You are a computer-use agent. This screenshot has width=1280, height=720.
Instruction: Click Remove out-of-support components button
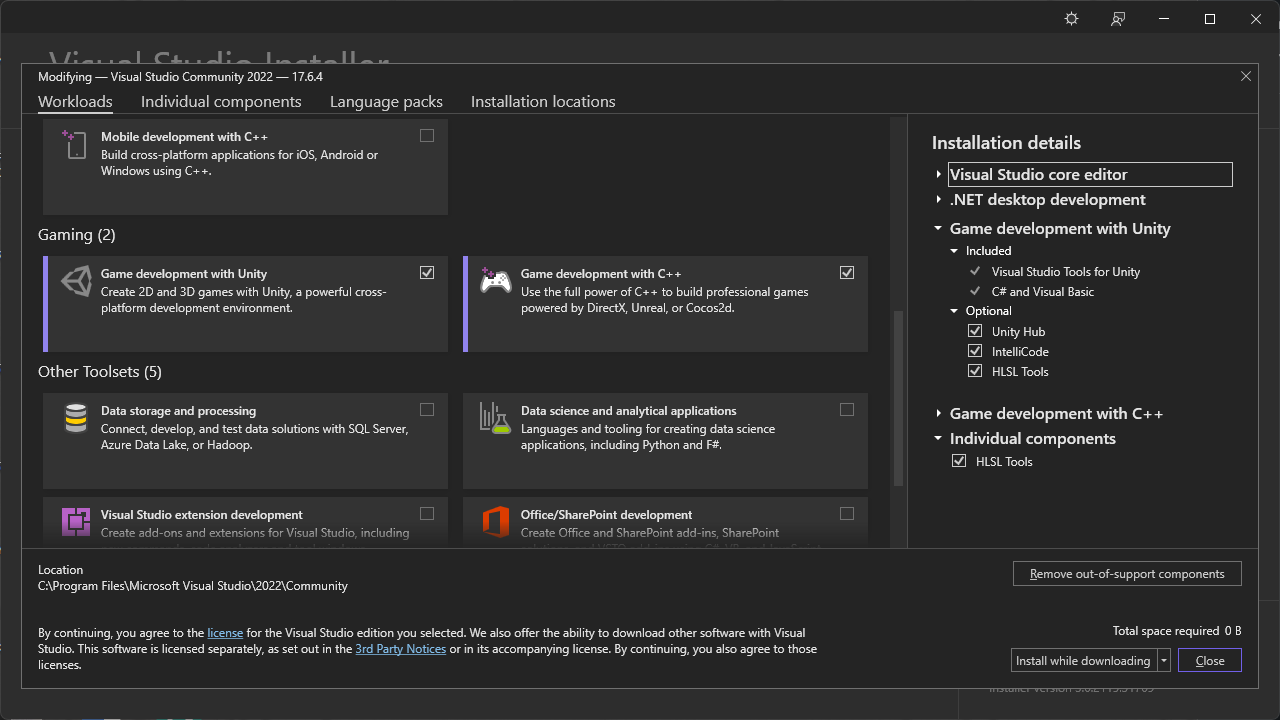[x=1127, y=574]
